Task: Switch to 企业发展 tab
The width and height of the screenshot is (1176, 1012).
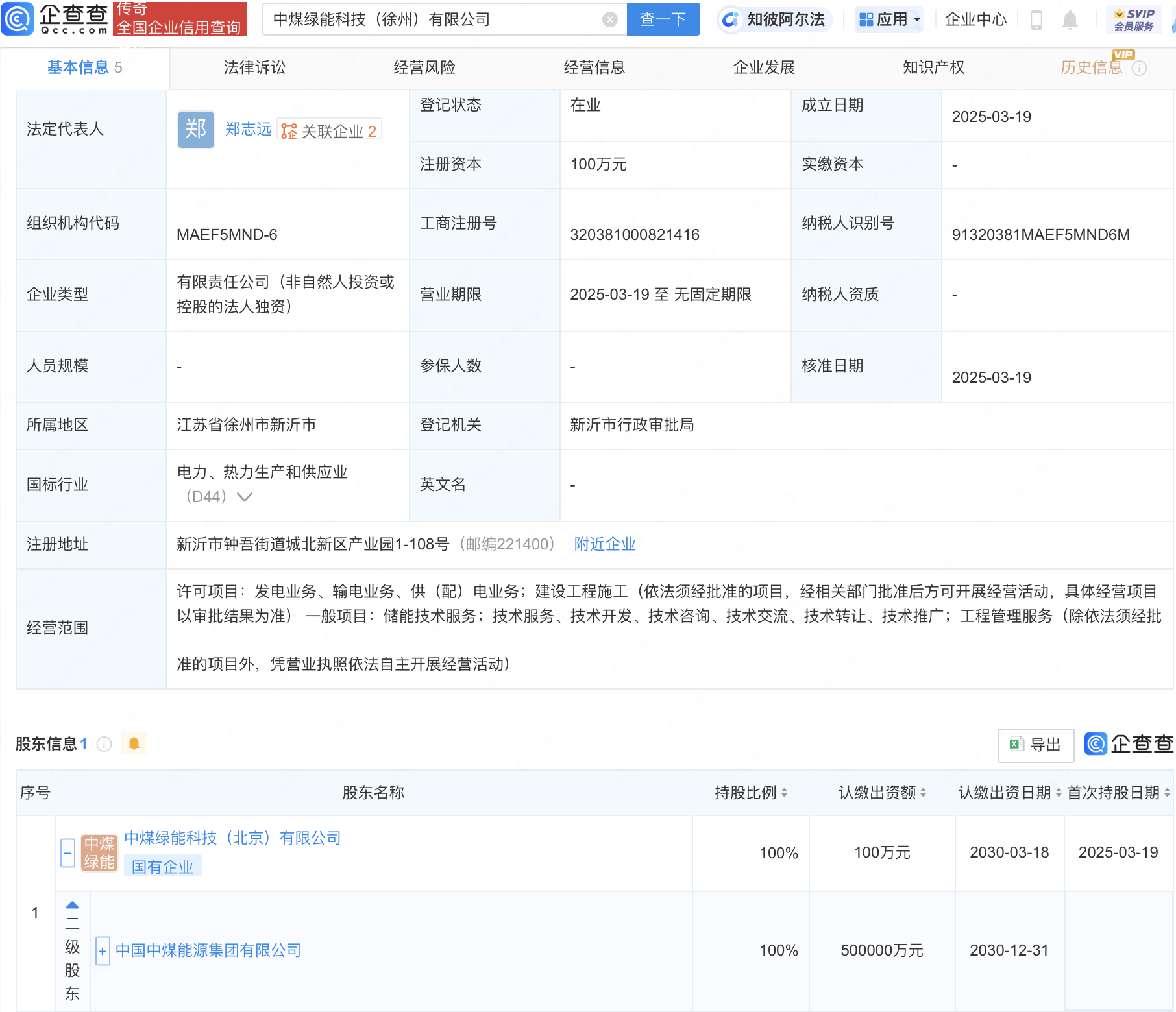Action: pos(764,67)
